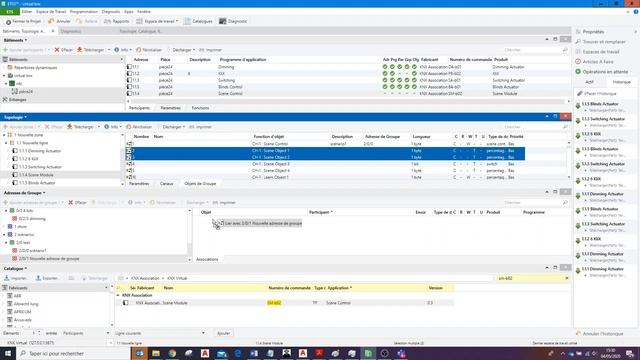The height and width of the screenshot is (360, 640).
Task: Open the Topologie panel title dropdown
Action: [16, 117]
